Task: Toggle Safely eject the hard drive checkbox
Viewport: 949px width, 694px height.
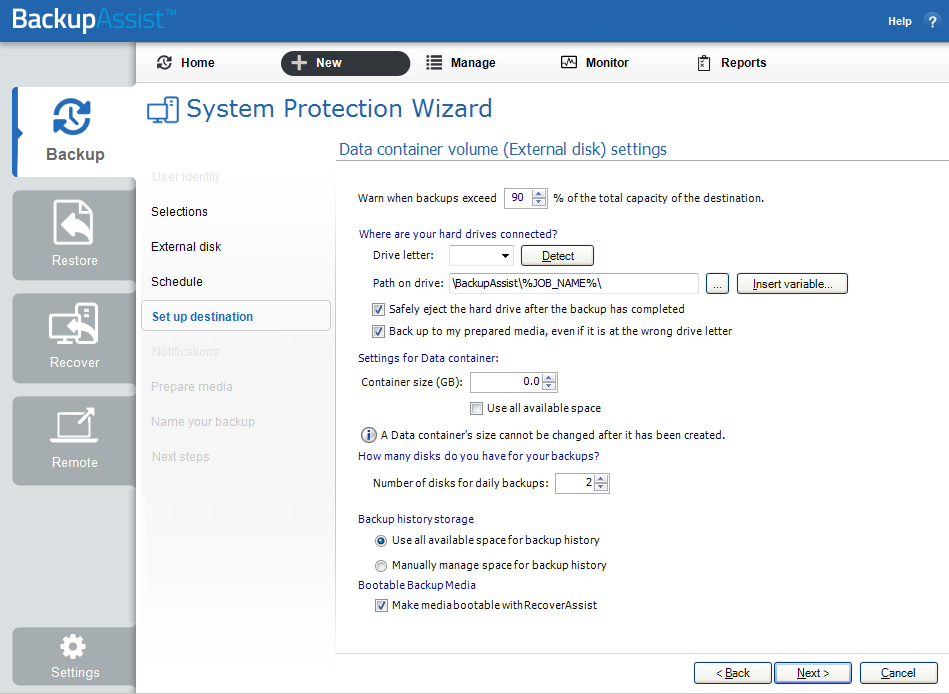Action: click(x=379, y=310)
